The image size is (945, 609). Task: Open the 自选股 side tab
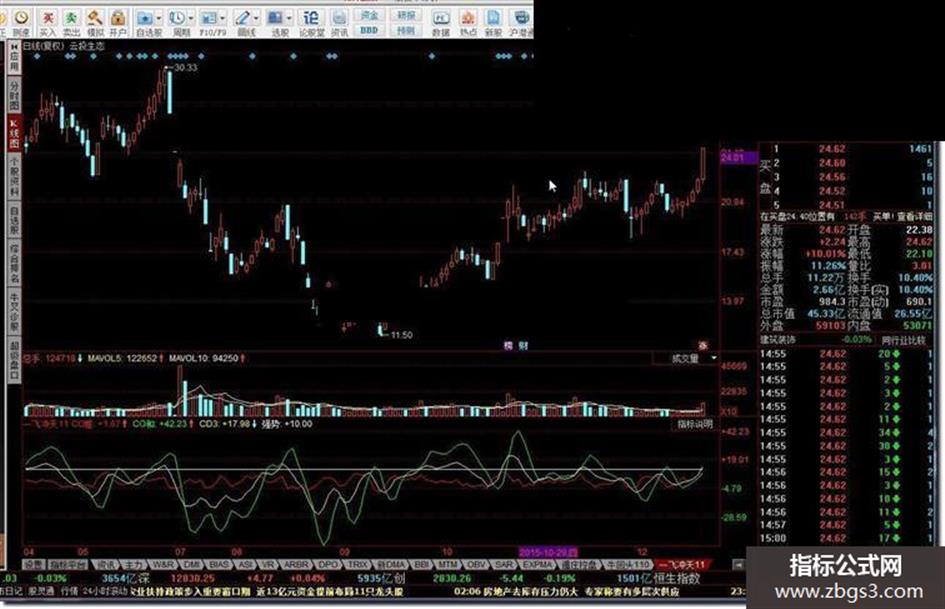click(x=13, y=219)
